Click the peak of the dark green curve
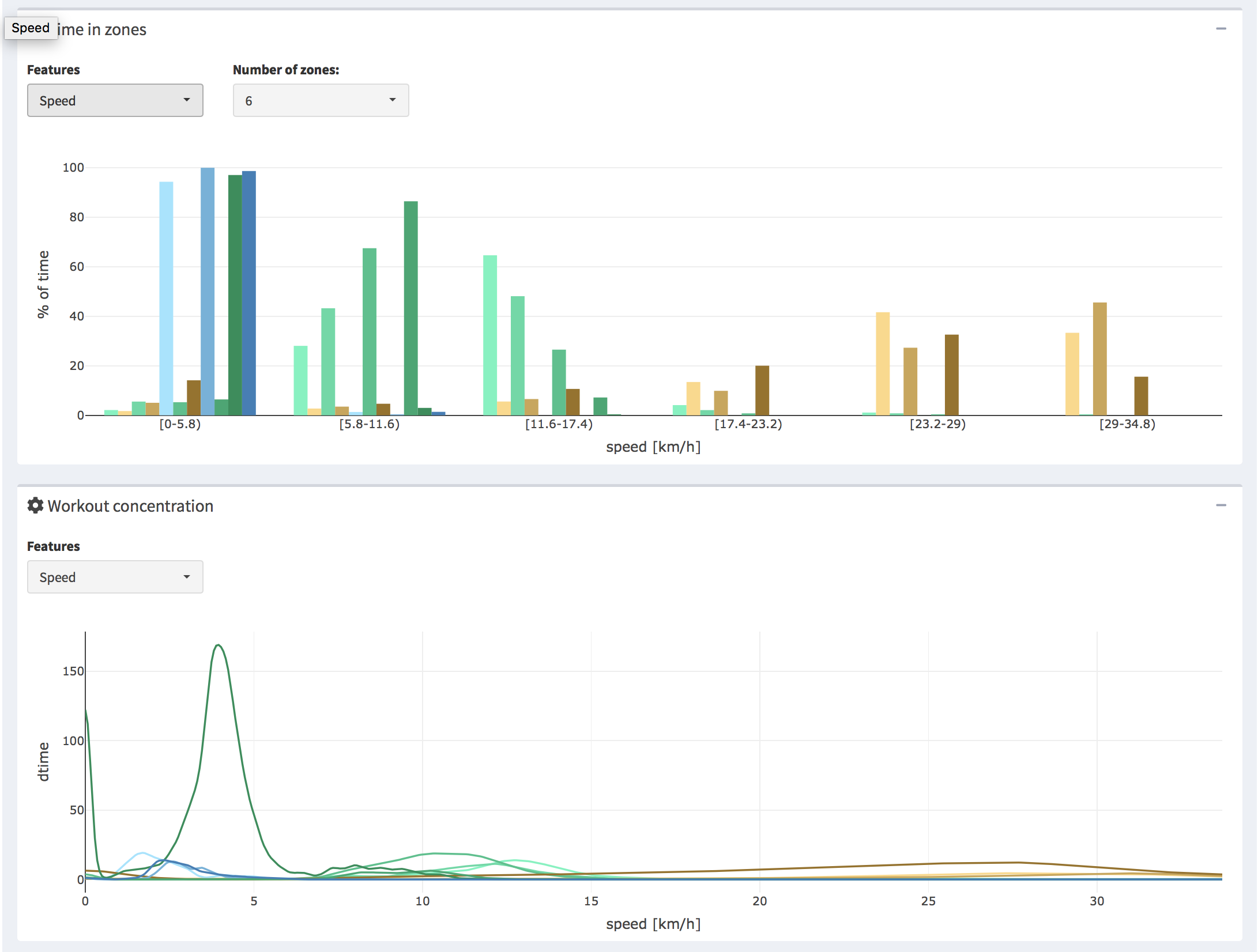This screenshot has height=952, width=1258. pos(218,645)
